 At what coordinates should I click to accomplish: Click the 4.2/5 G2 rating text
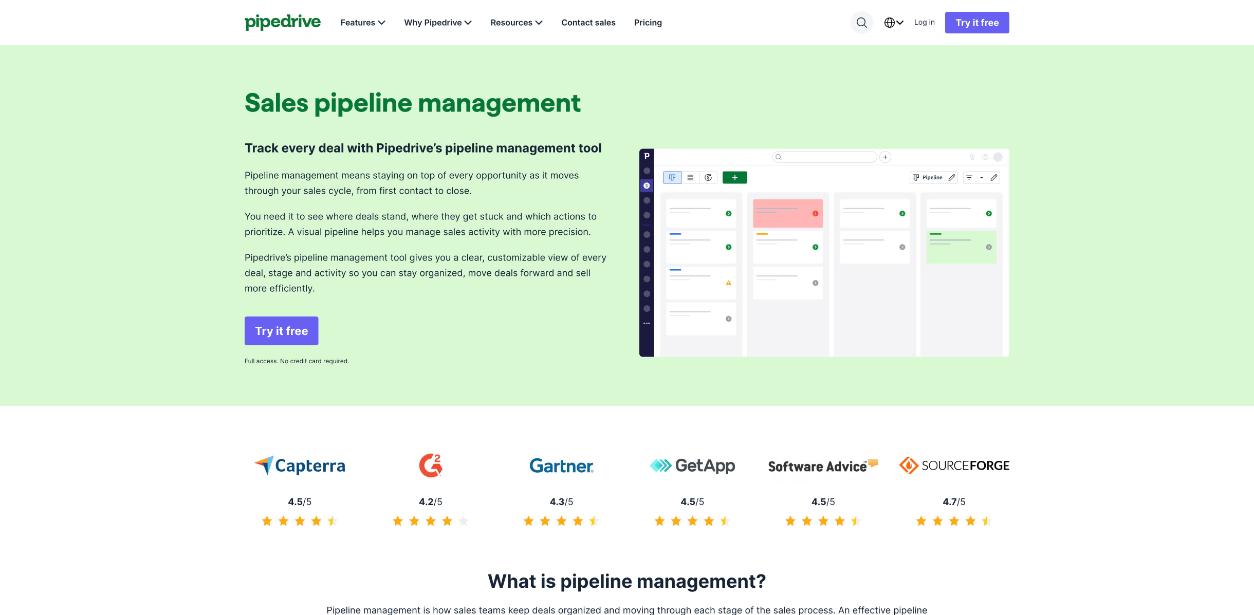point(430,502)
